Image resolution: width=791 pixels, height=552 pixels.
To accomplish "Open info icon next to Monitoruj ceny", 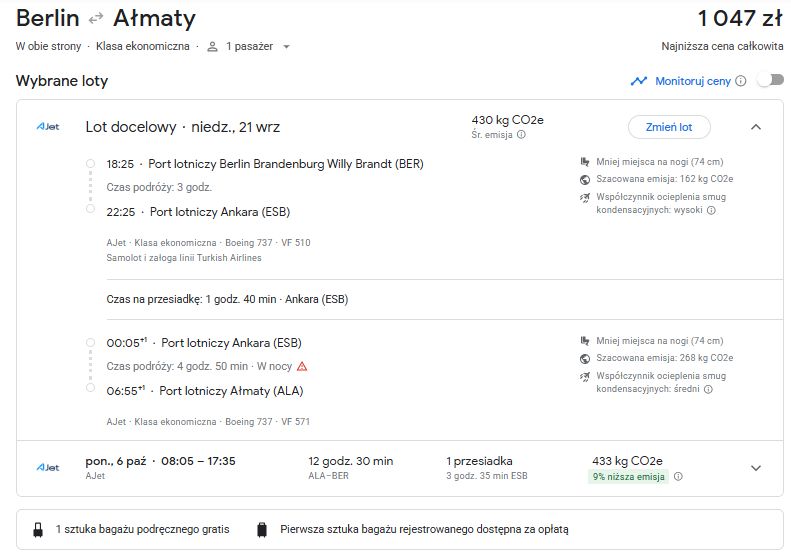I will (x=741, y=81).
